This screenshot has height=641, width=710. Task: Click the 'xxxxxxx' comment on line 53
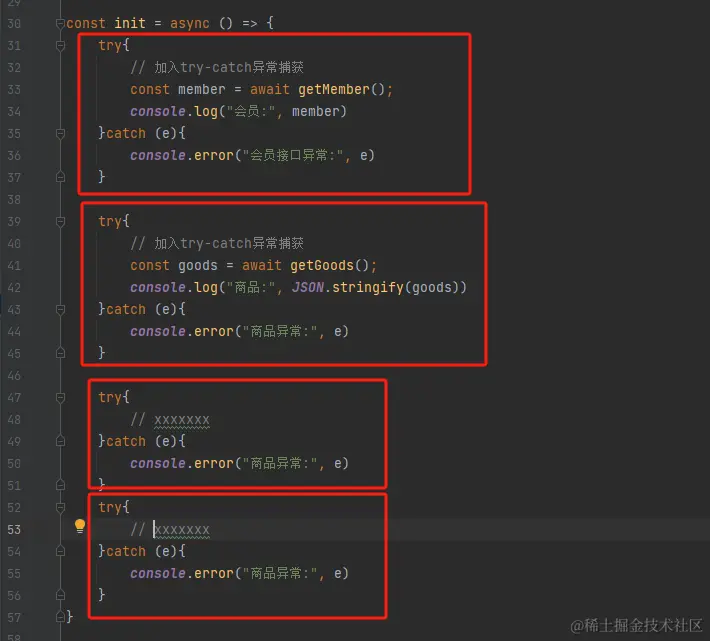(182, 530)
